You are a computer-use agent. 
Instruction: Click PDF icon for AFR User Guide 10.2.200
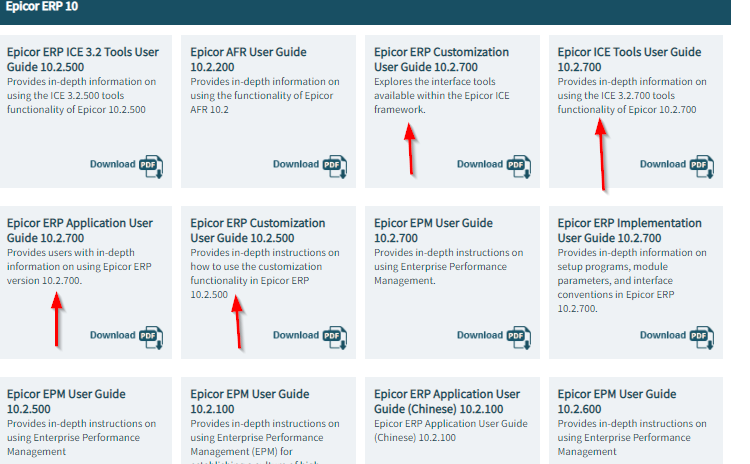pos(335,166)
